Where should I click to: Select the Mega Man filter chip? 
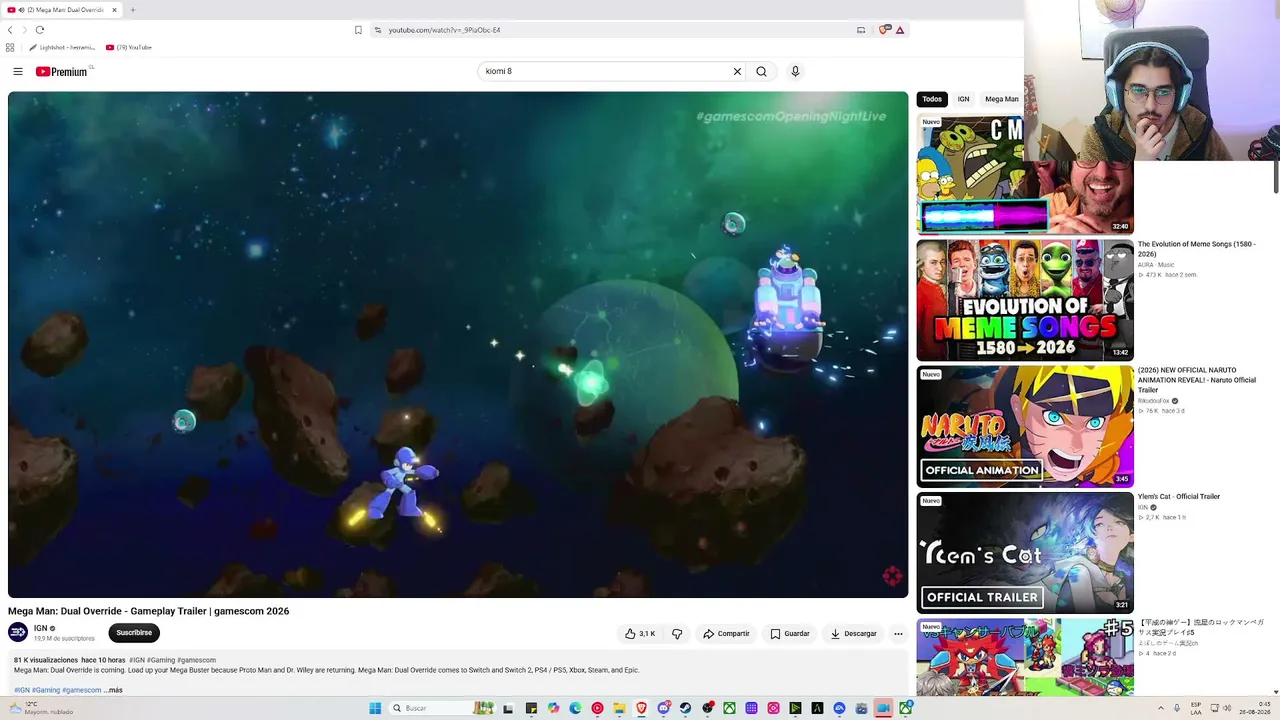click(1001, 99)
